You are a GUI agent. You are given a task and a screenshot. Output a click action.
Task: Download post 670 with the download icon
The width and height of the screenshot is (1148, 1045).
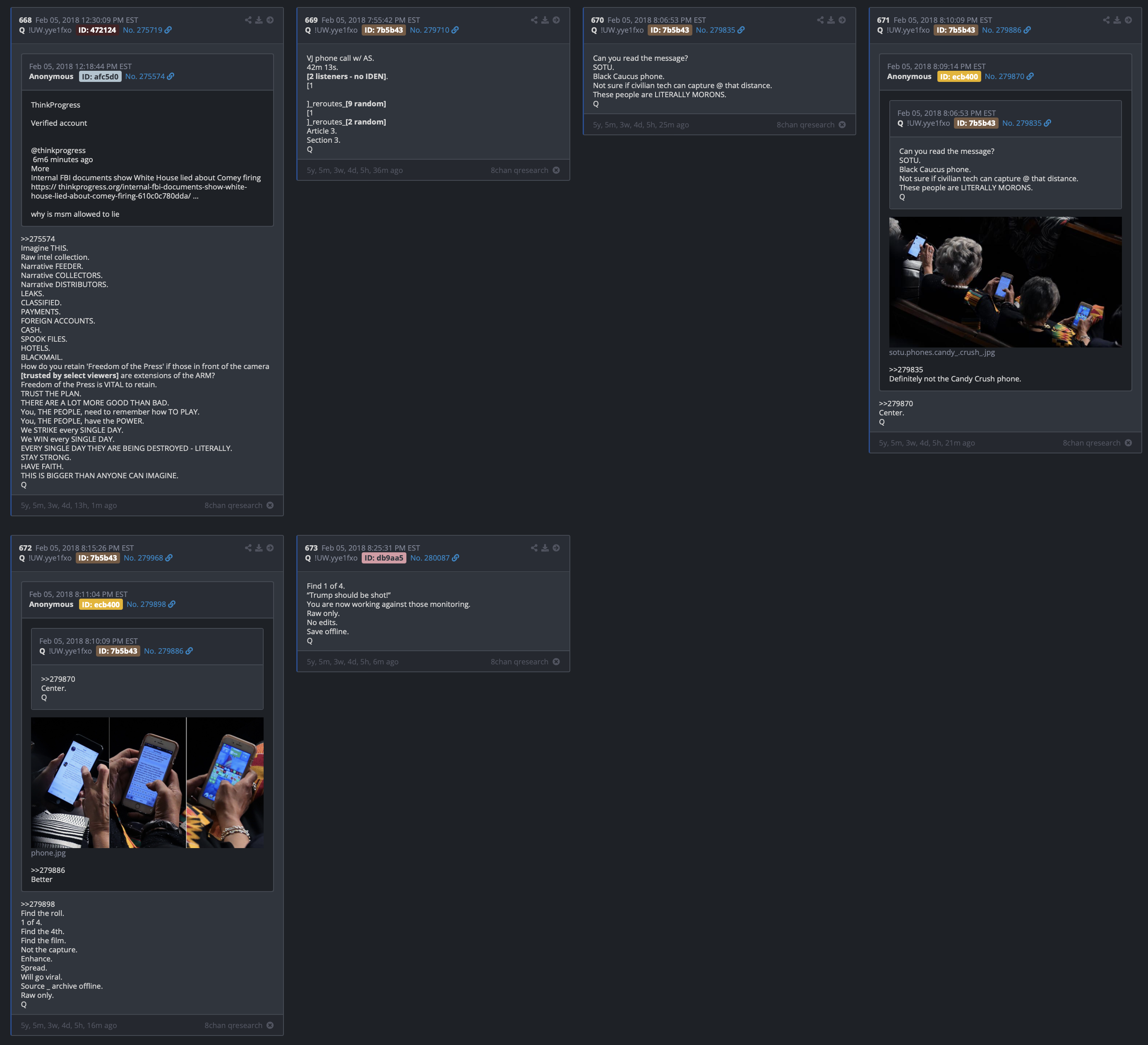(x=831, y=20)
